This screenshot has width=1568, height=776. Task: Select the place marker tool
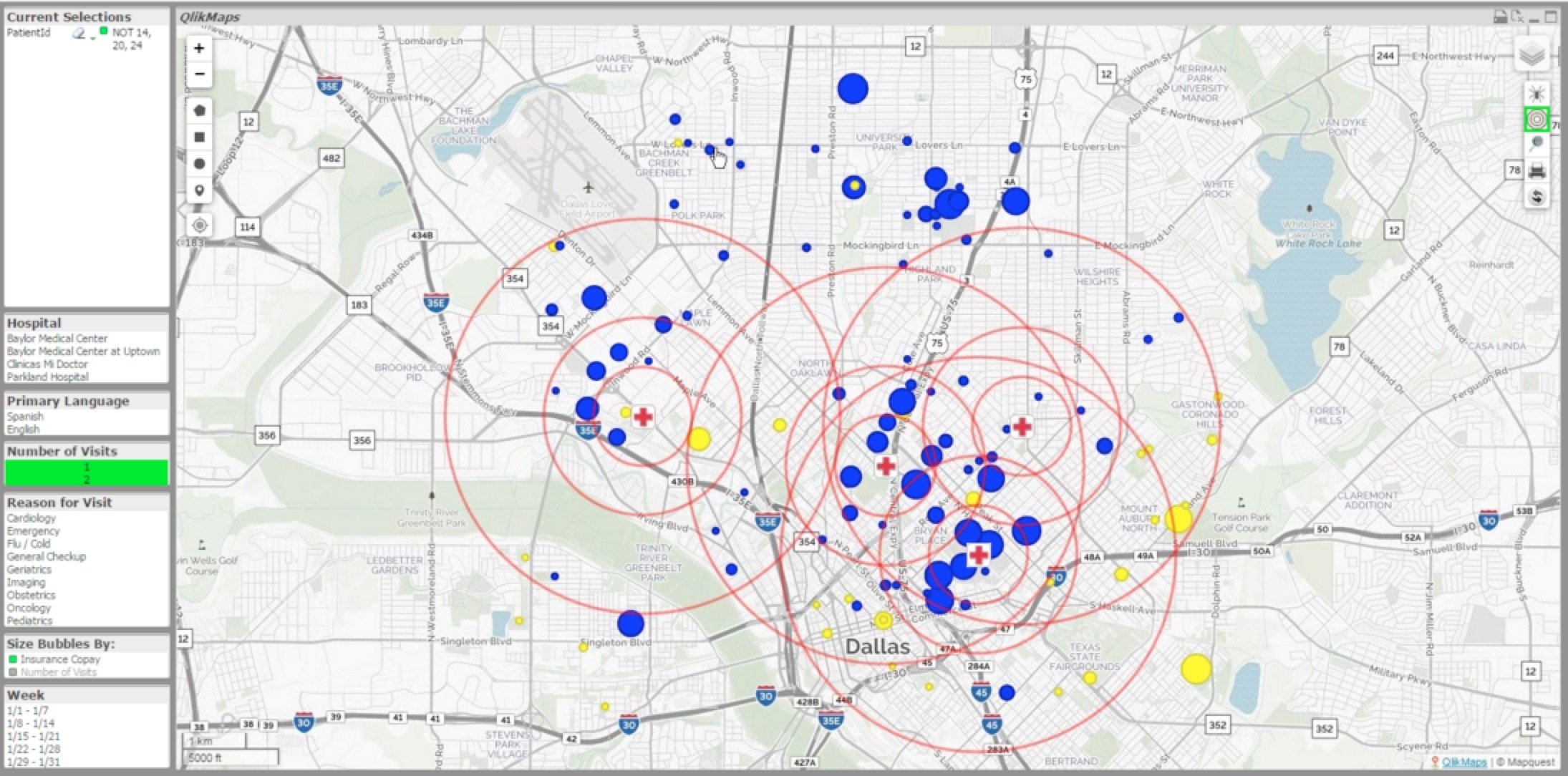tap(200, 190)
